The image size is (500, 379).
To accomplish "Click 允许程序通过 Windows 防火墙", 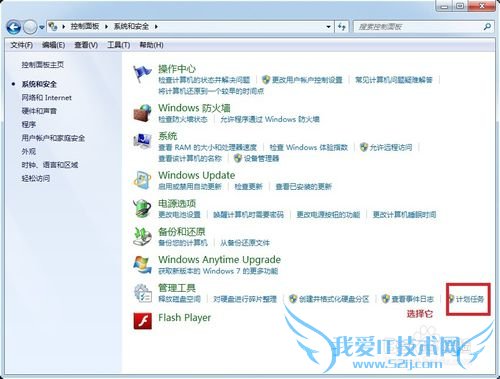I will pyautogui.click(x=270, y=119).
